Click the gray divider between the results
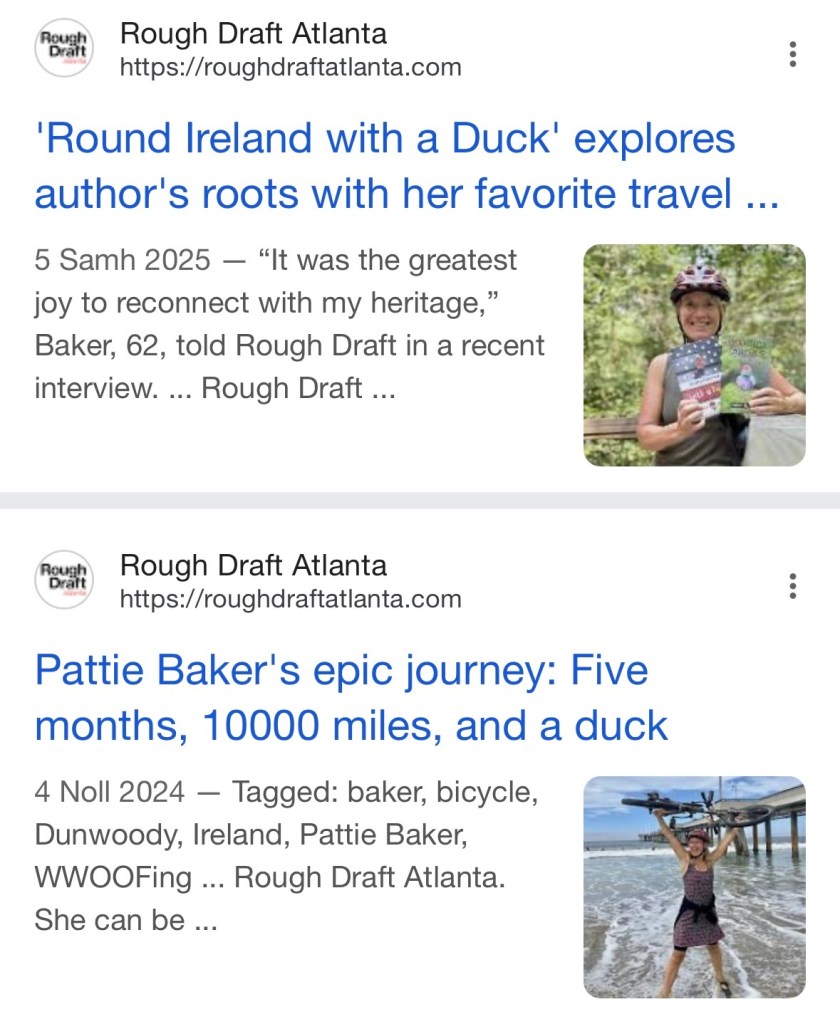Screen dimensions: 840x1024 click(420, 500)
